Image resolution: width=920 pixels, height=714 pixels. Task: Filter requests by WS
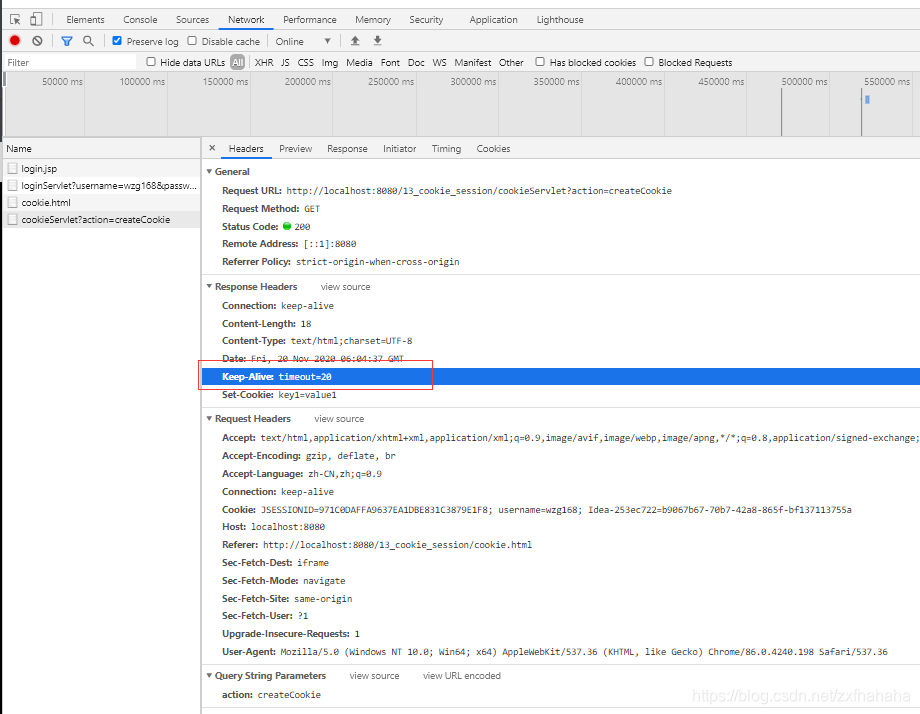pos(439,62)
